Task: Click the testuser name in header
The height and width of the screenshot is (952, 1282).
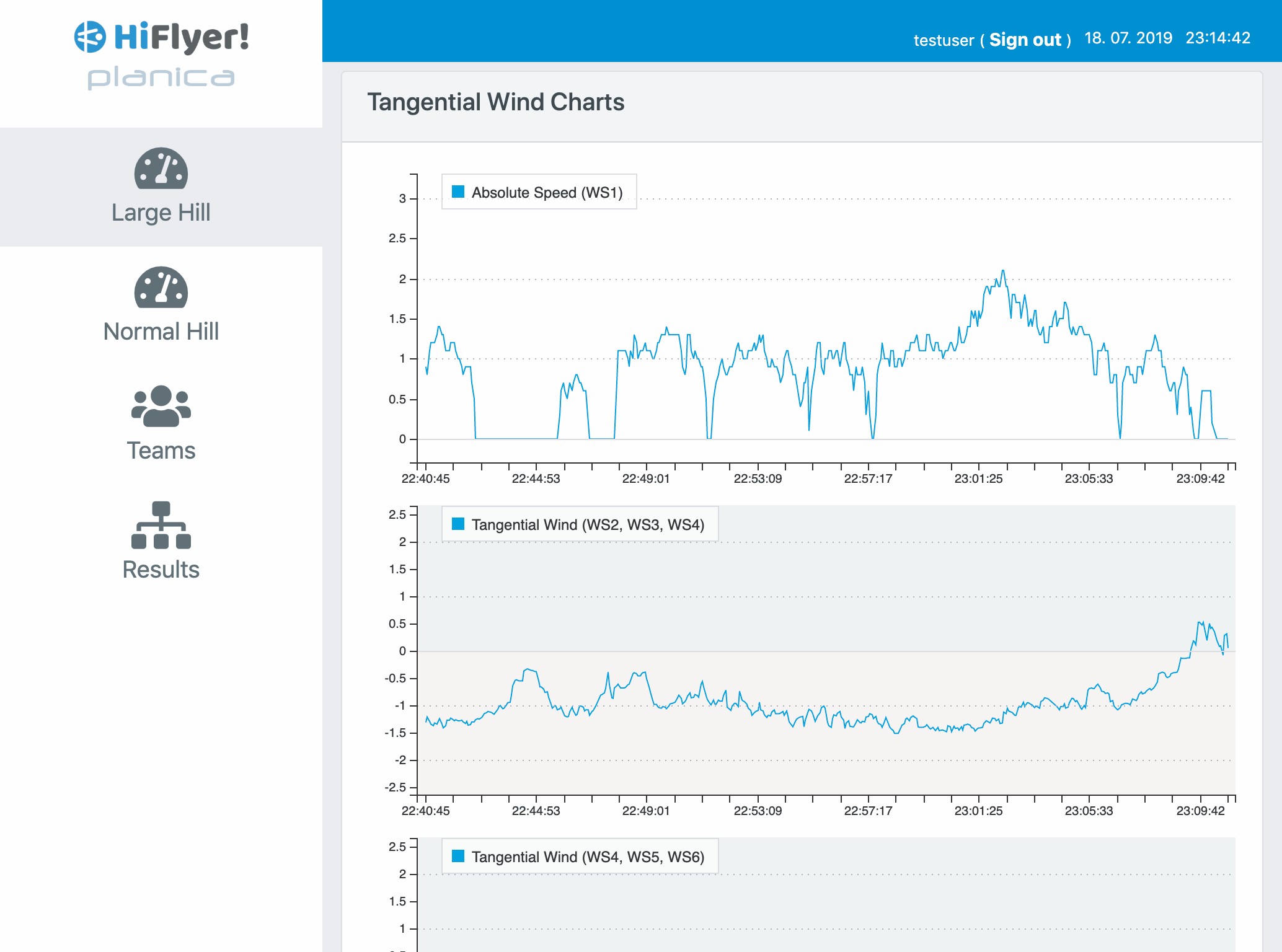Action: coord(944,40)
